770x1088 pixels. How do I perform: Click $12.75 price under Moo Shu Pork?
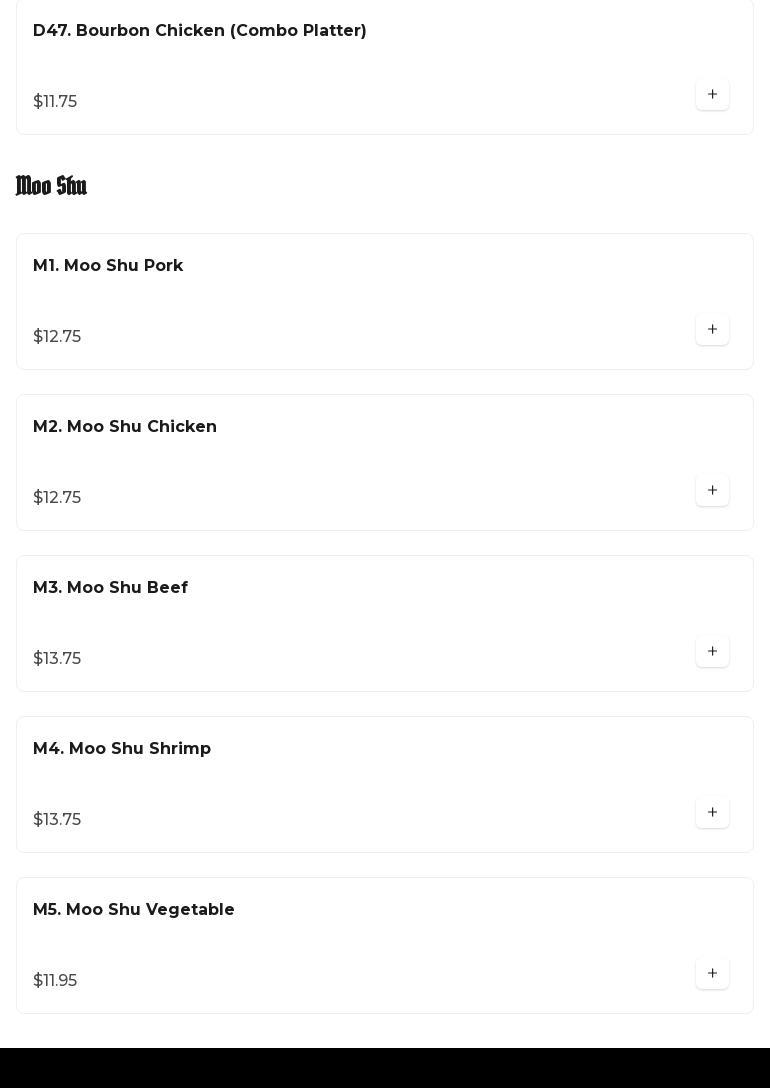(57, 337)
